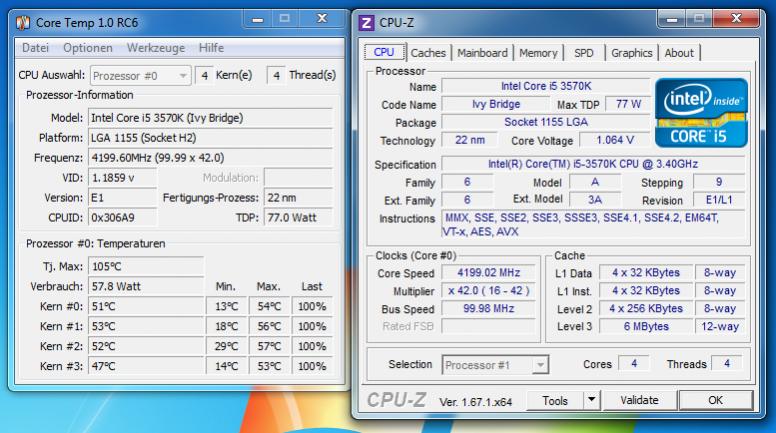Viewport: 776px width, 433px height.
Task: Switch to the Memory tab
Action: coord(538,53)
